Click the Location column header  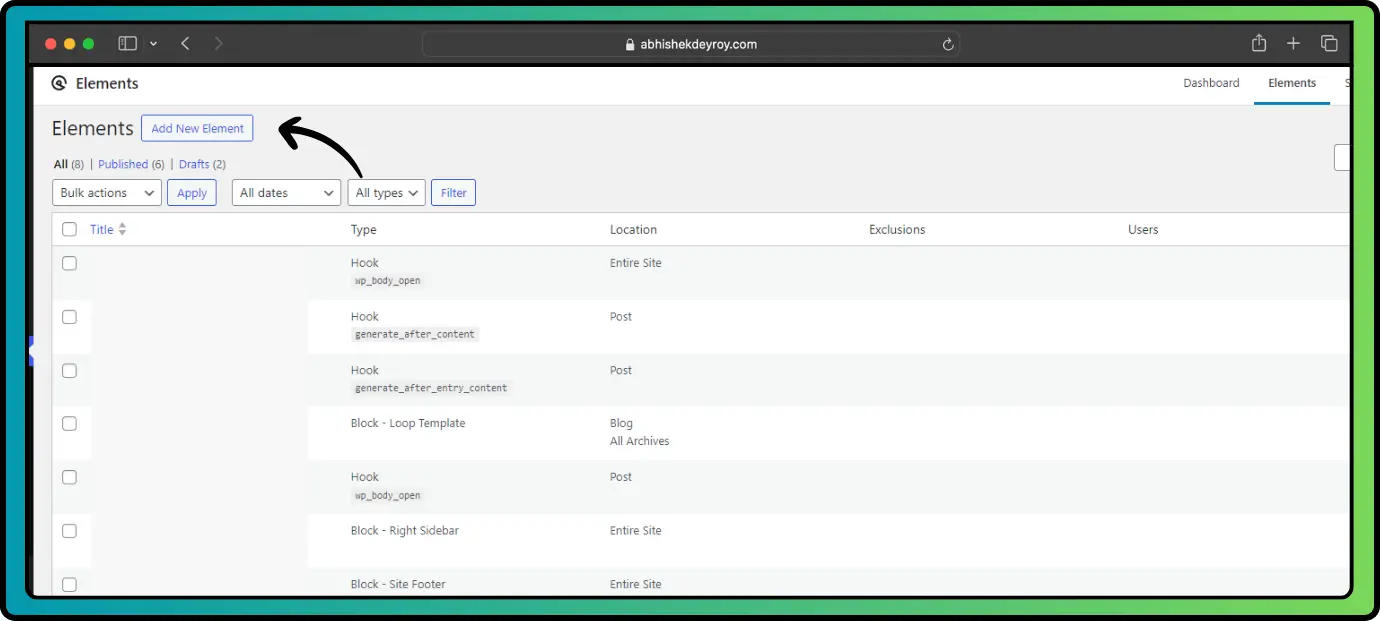633,229
